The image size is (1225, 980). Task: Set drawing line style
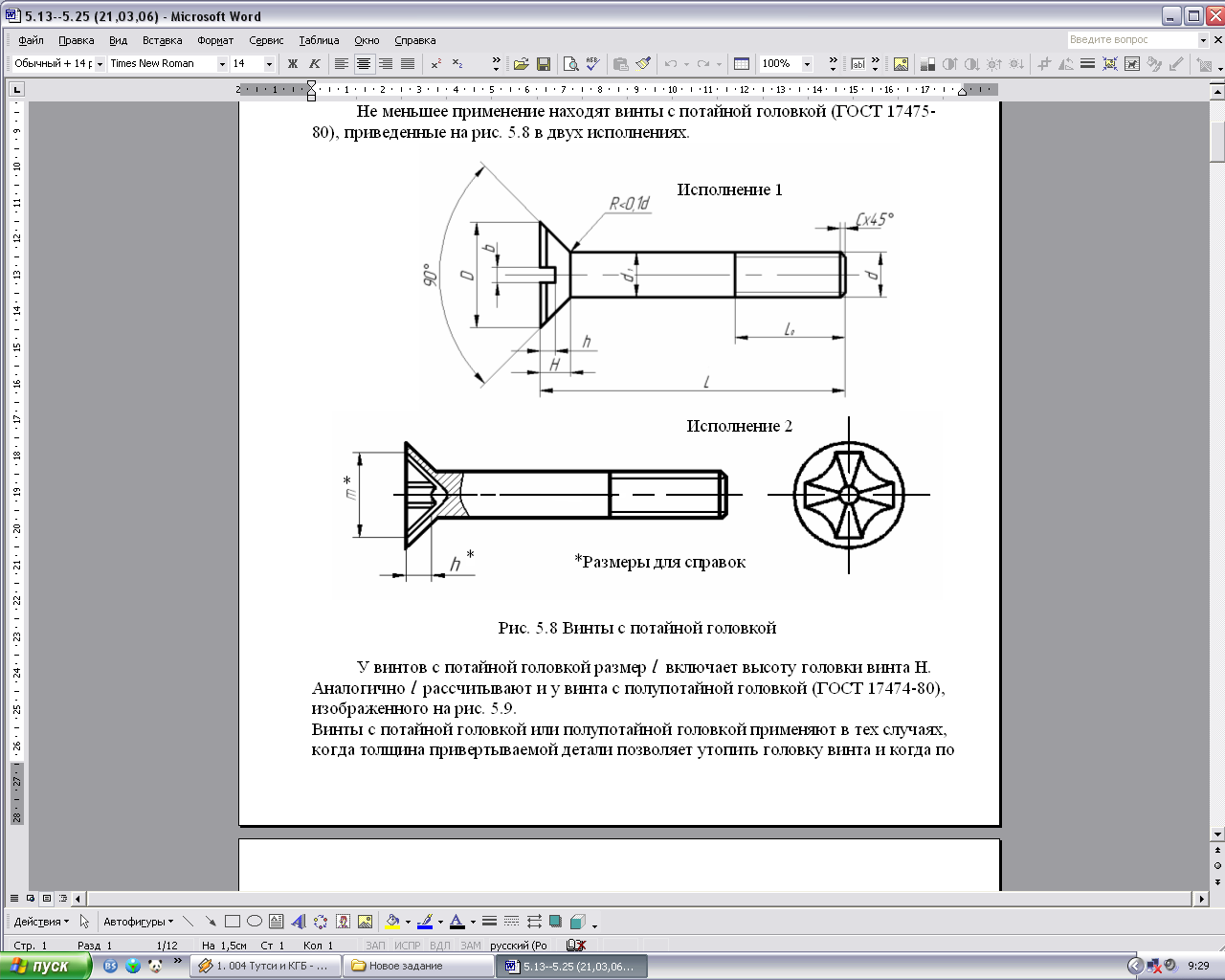[x=489, y=922]
